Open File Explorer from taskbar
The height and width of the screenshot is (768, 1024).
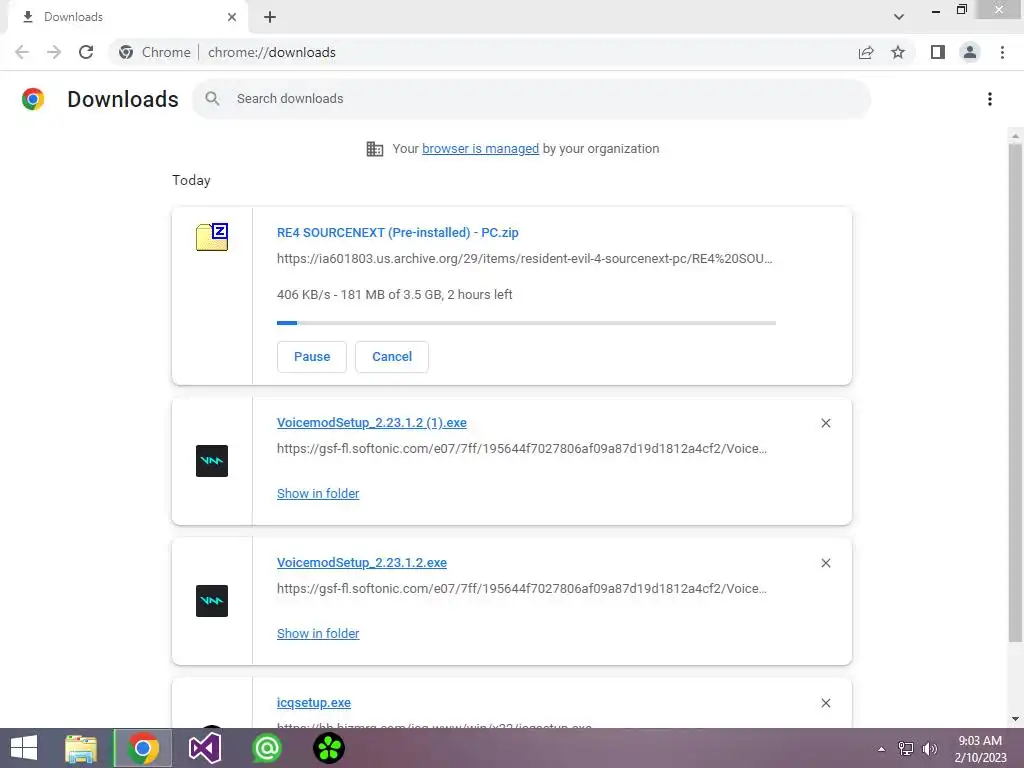click(x=81, y=748)
